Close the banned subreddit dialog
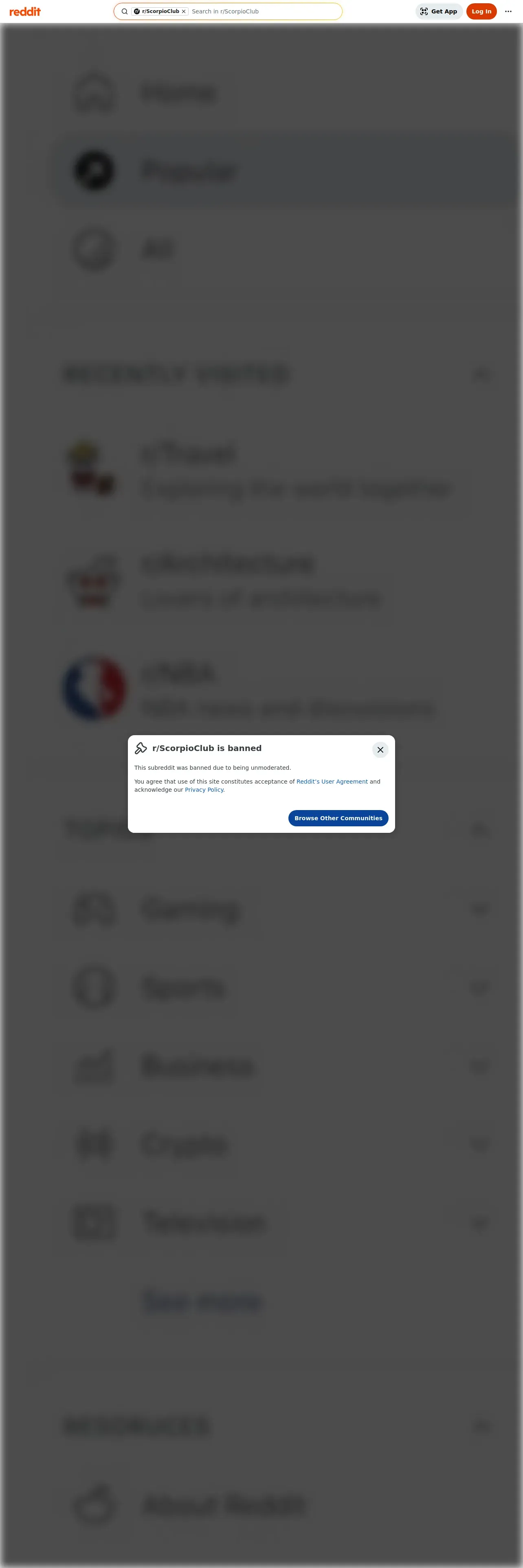The height and width of the screenshot is (1568, 523). 380,750
